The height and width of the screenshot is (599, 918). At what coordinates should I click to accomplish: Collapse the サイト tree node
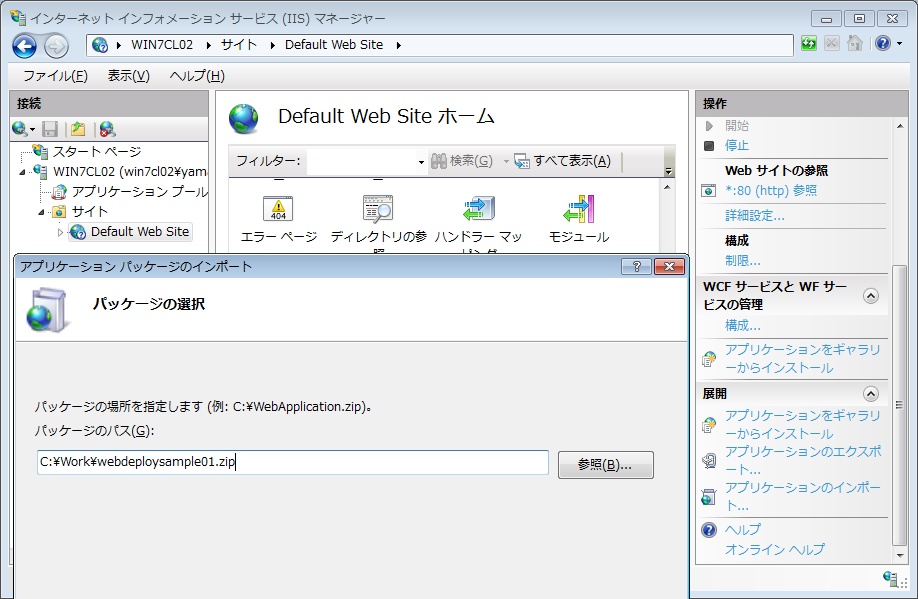click(42, 212)
